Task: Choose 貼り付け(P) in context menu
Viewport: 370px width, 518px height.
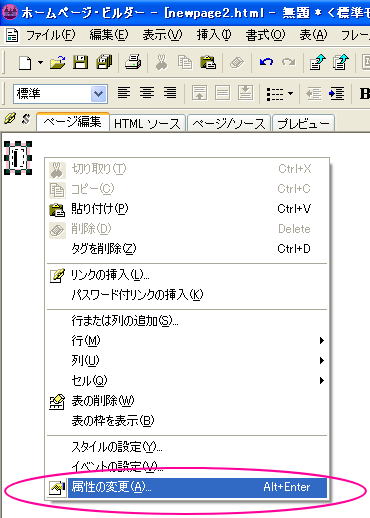Action: [187, 209]
